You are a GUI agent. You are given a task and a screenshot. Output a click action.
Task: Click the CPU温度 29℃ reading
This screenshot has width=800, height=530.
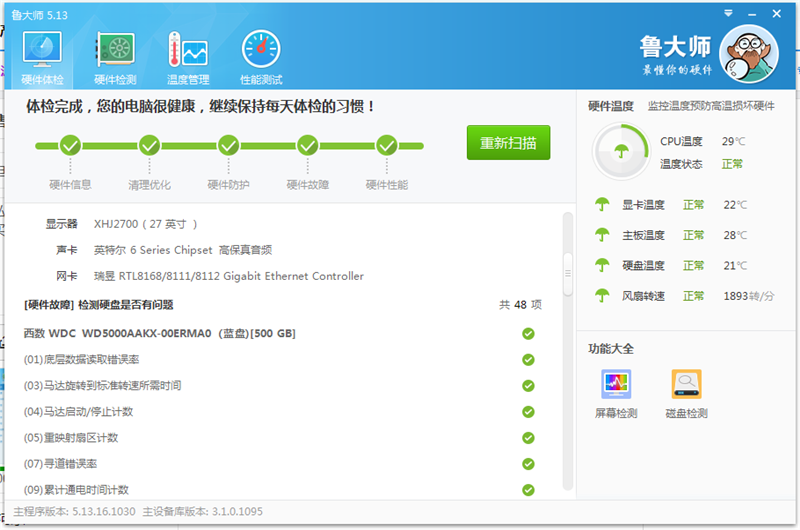click(703, 141)
